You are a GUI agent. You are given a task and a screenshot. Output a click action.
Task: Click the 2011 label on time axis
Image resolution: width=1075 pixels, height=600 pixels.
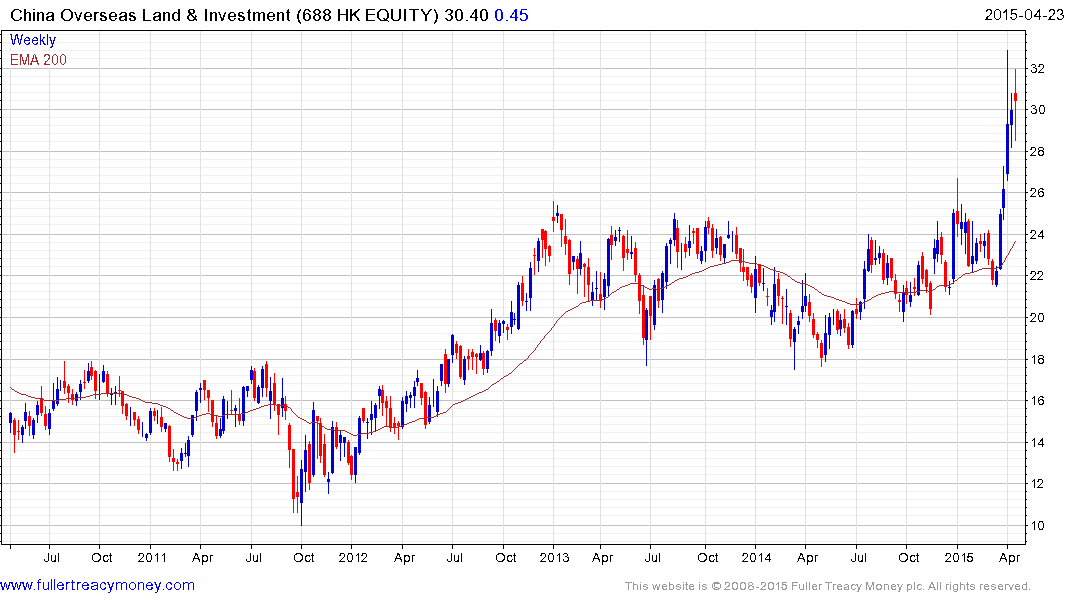pyautogui.click(x=151, y=557)
